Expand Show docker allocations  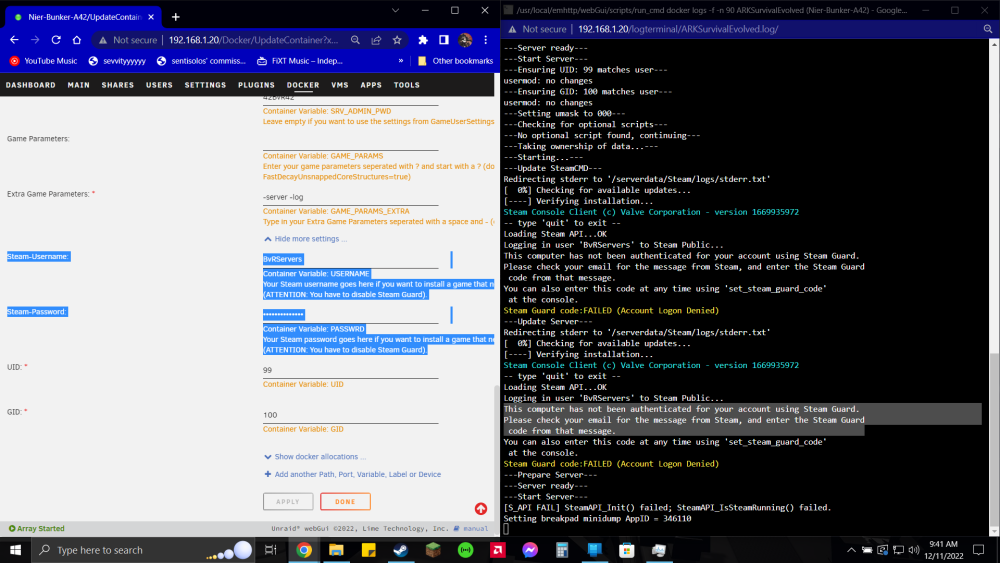pos(315,457)
